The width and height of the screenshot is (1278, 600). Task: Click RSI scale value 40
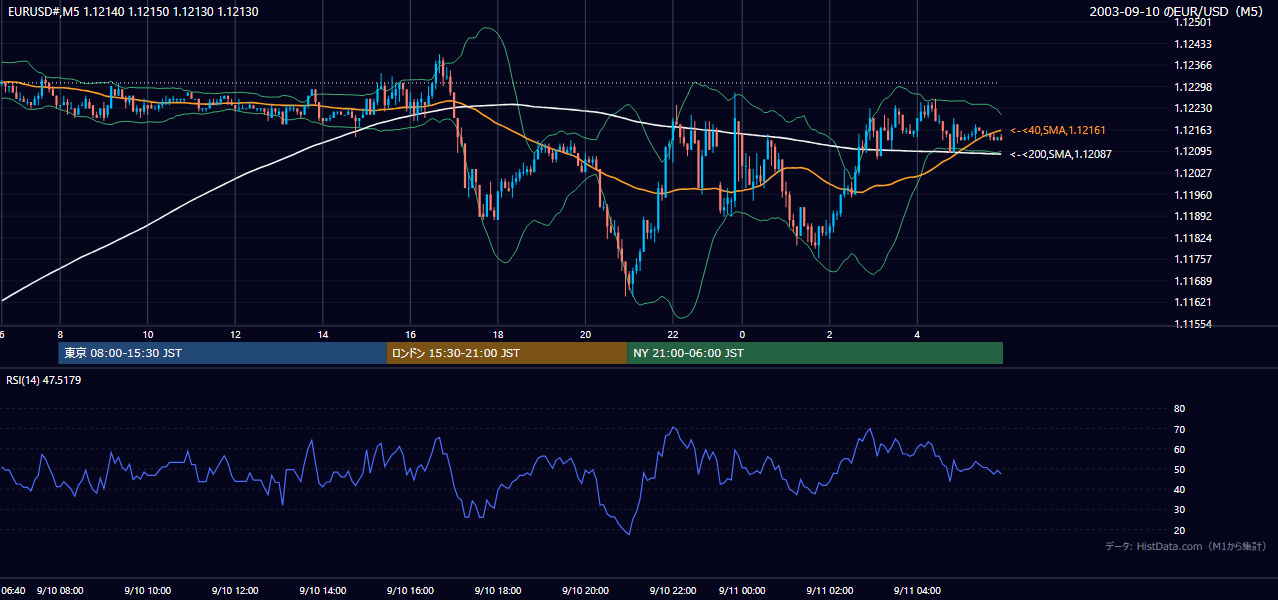point(1179,489)
